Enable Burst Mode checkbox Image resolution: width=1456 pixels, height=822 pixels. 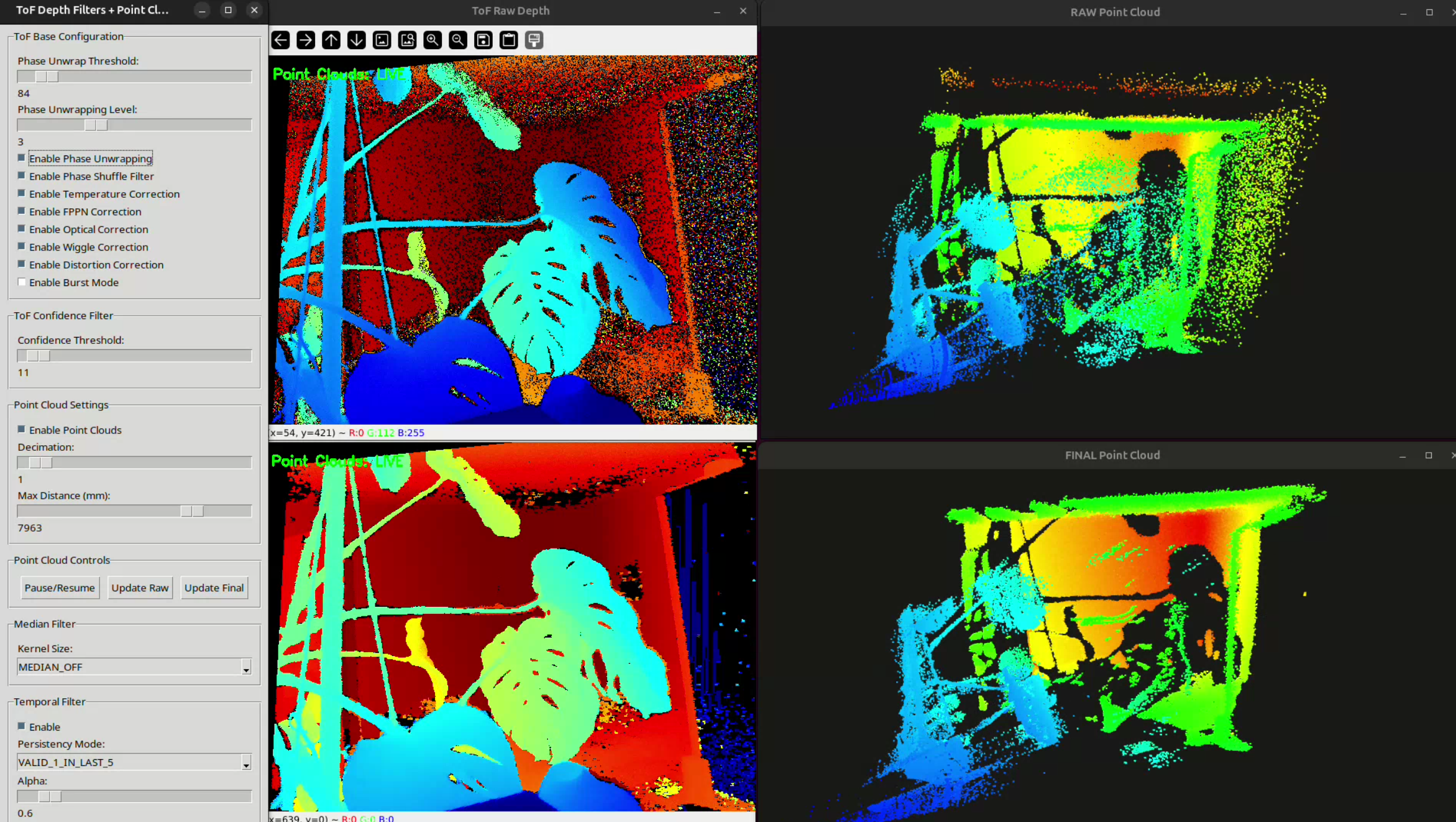pyautogui.click(x=22, y=282)
